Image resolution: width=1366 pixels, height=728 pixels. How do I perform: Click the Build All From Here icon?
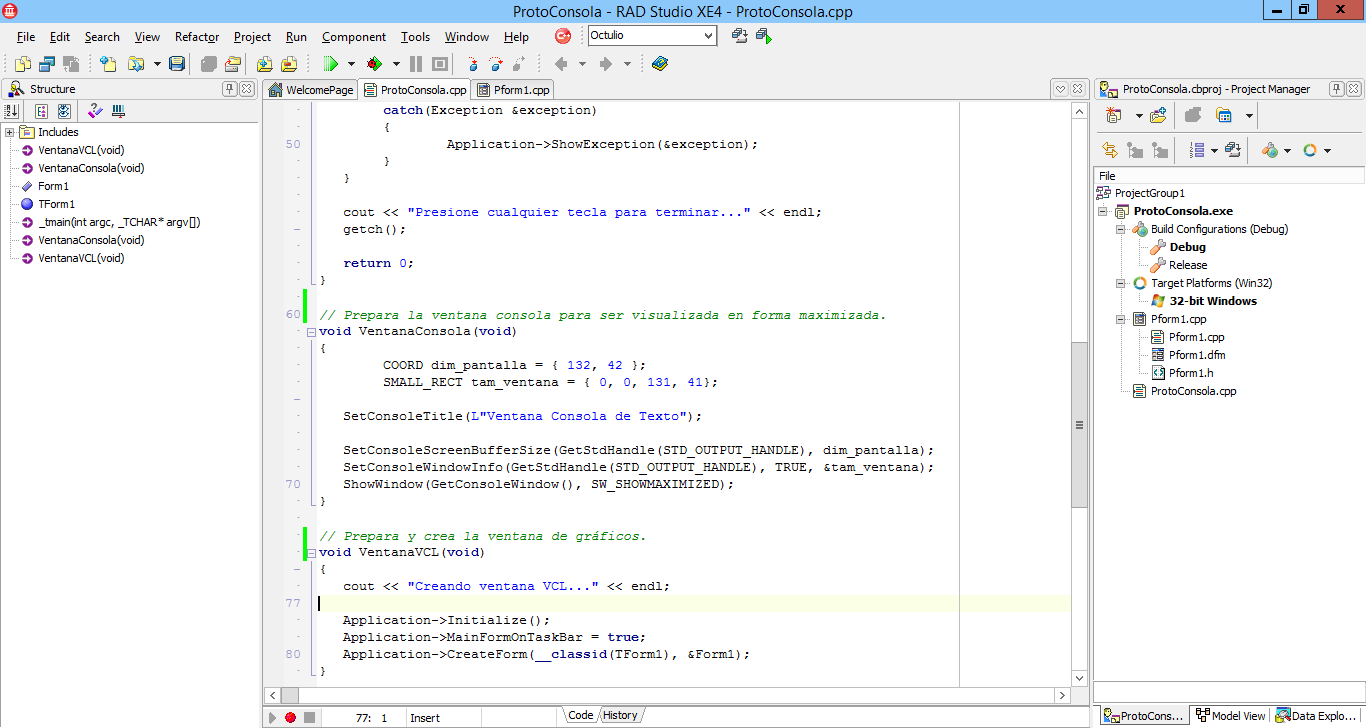point(1232,150)
